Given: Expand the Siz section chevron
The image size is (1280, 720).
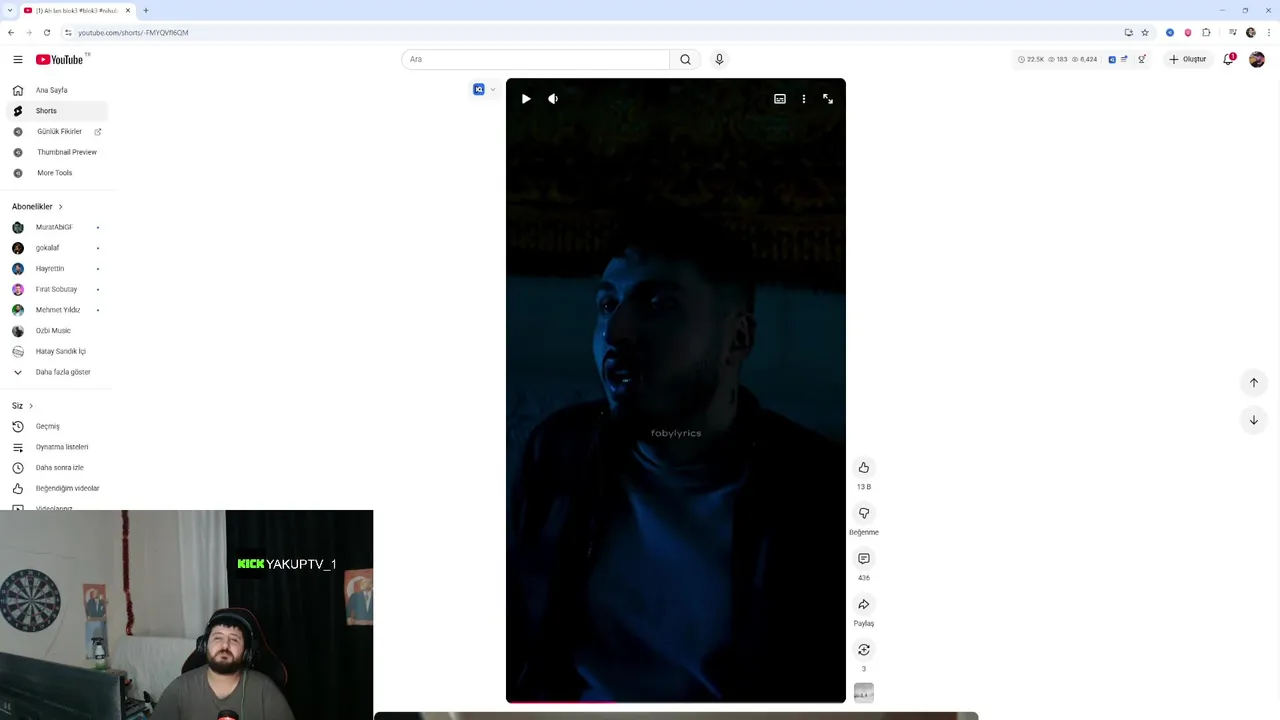Looking at the screenshot, I should tap(31, 406).
